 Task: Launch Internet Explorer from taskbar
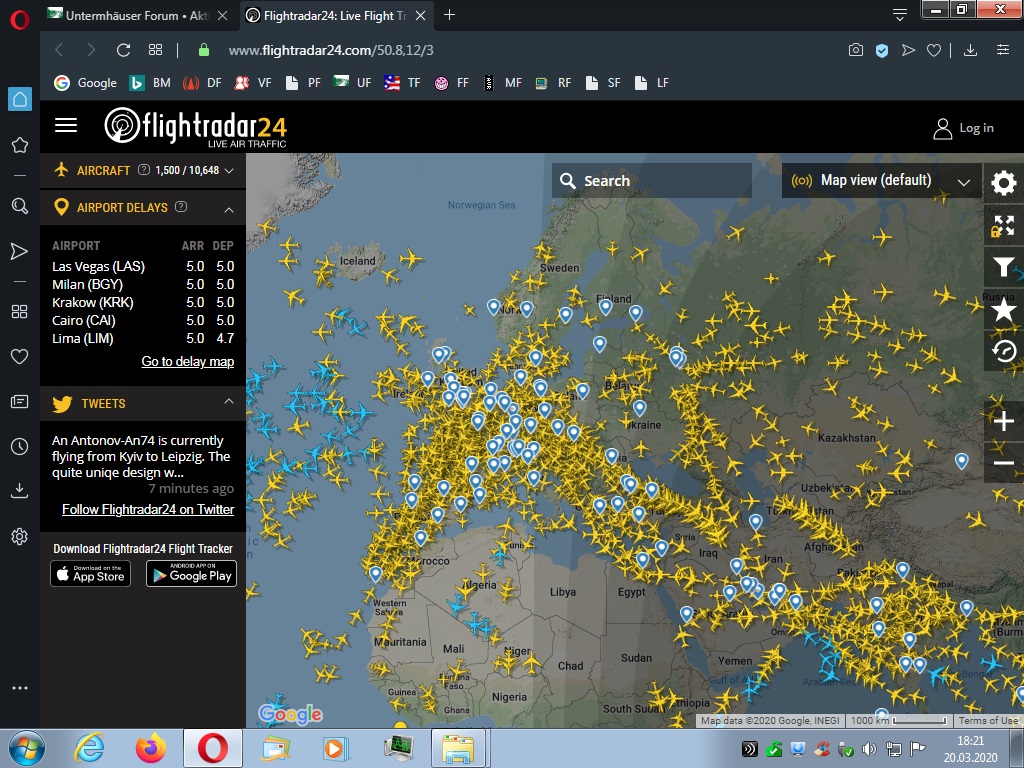(89, 748)
